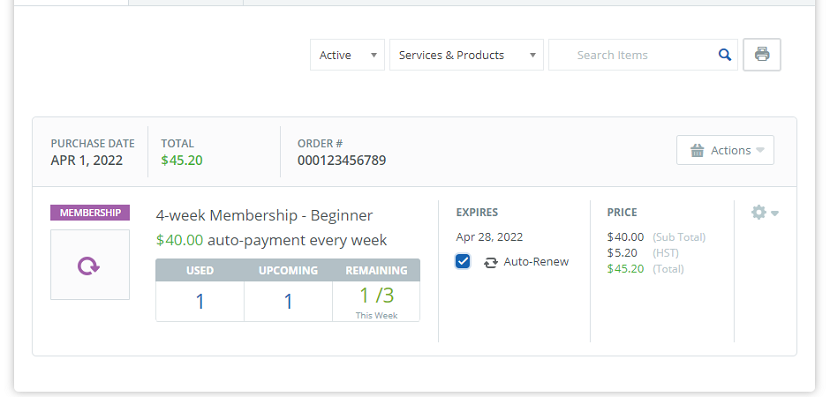
Task: Click the purchase date APR 1, 2022
Action: point(87,160)
